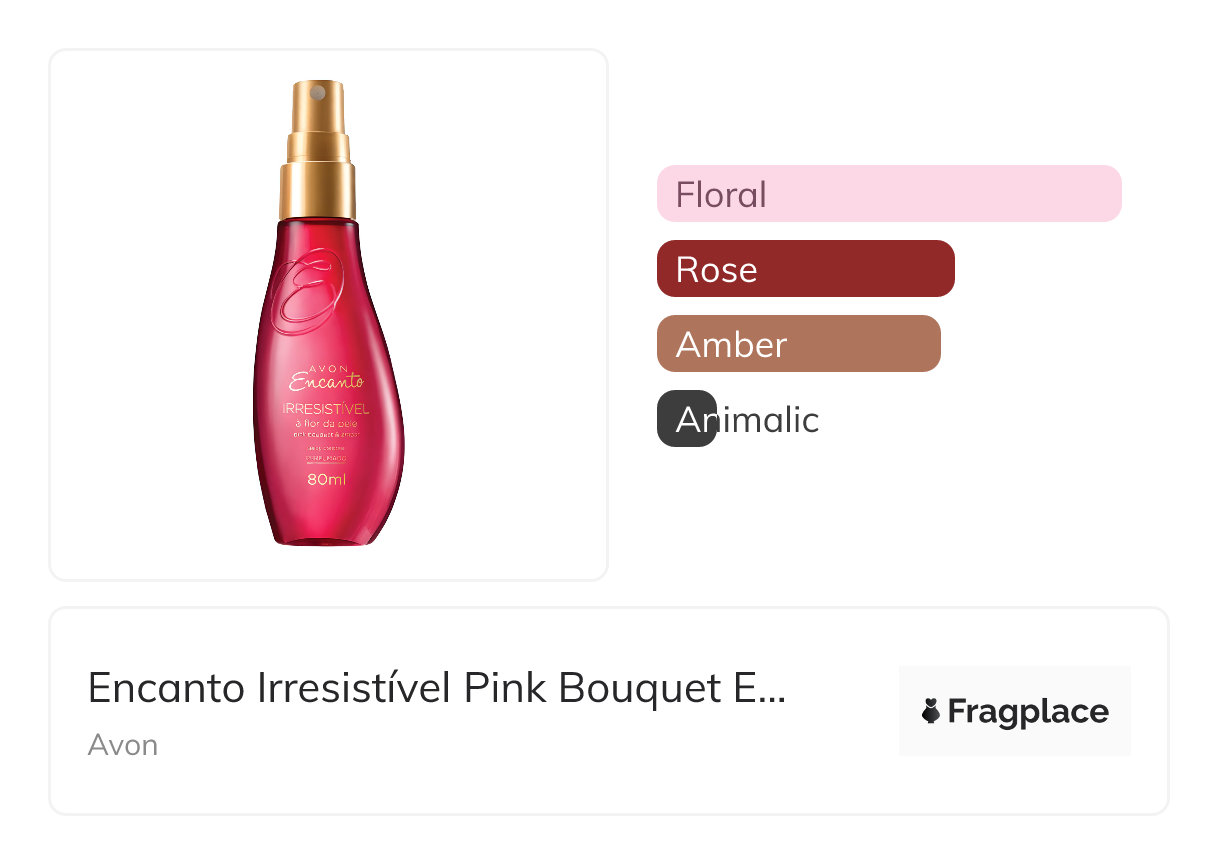1218x864 pixels.
Task: Click the Rose label text
Action: [716, 270]
